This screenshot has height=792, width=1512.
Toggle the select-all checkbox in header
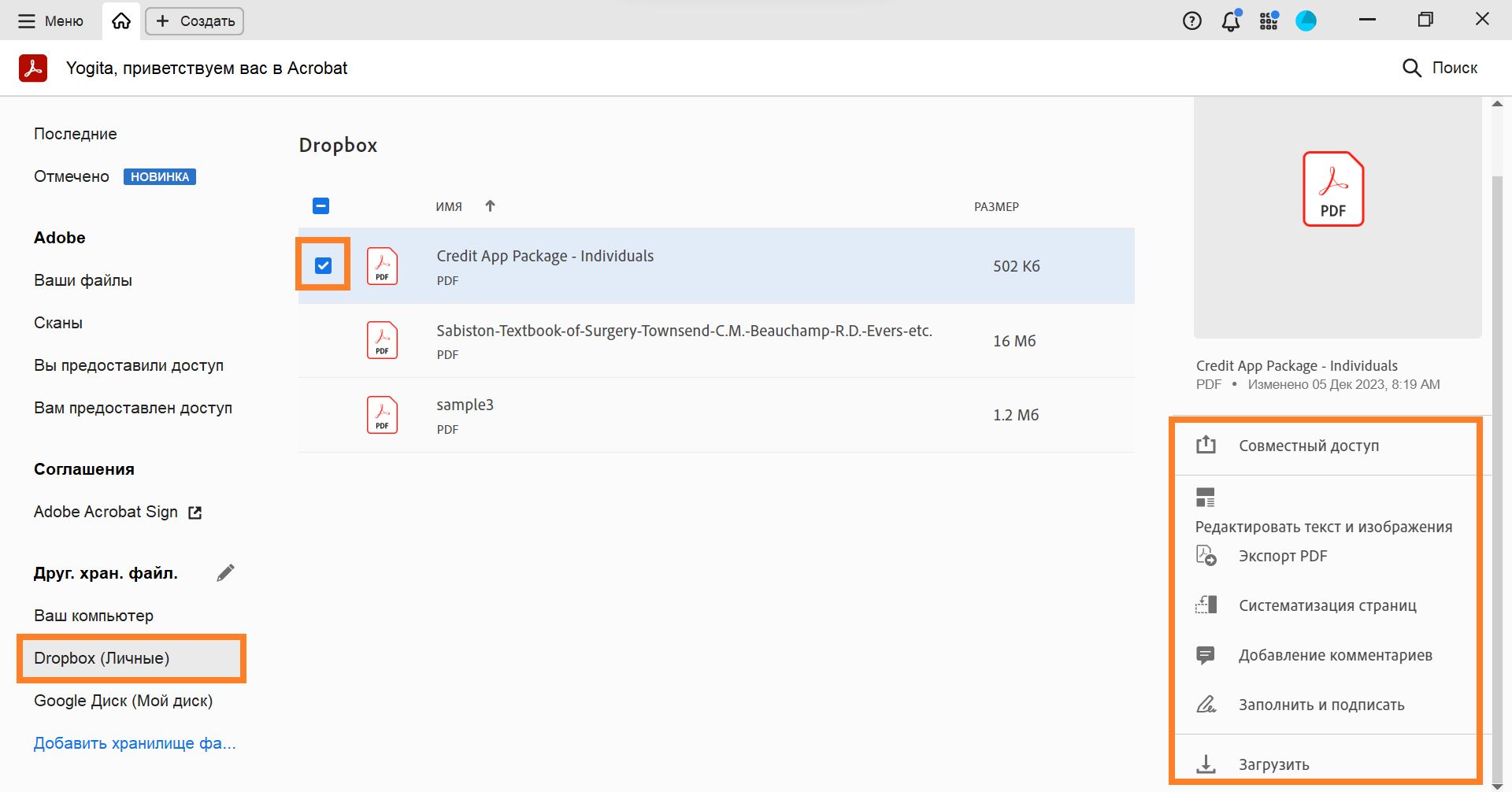click(321, 206)
